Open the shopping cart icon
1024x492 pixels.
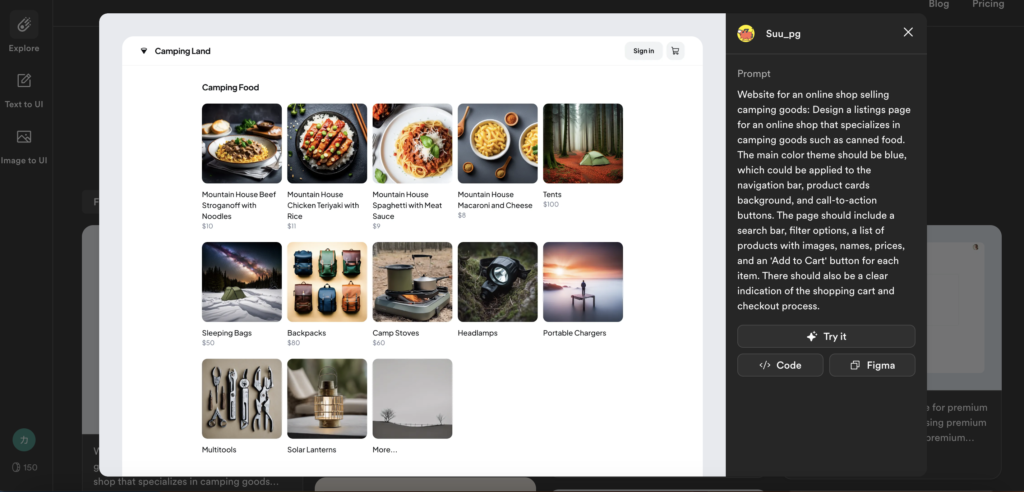point(675,51)
